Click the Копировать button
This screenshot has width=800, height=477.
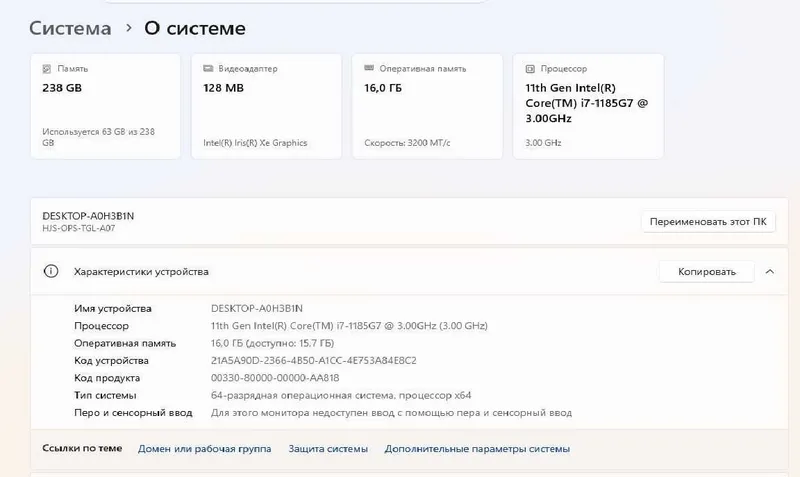(707, 272)
